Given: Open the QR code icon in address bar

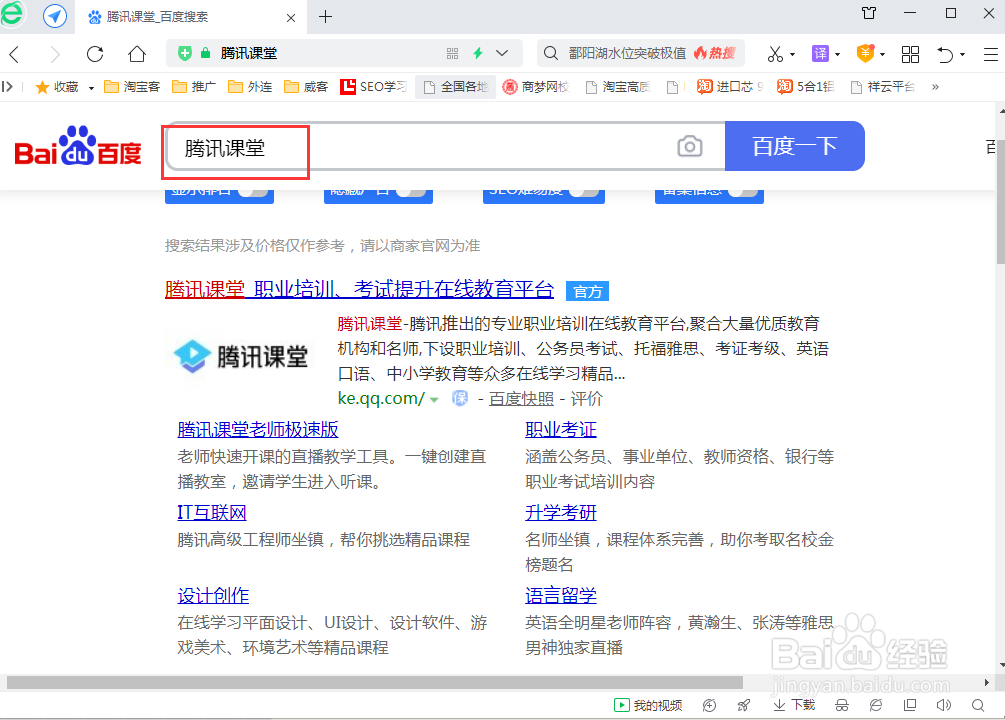Looking at the screenshot, I should coord(453,54).
